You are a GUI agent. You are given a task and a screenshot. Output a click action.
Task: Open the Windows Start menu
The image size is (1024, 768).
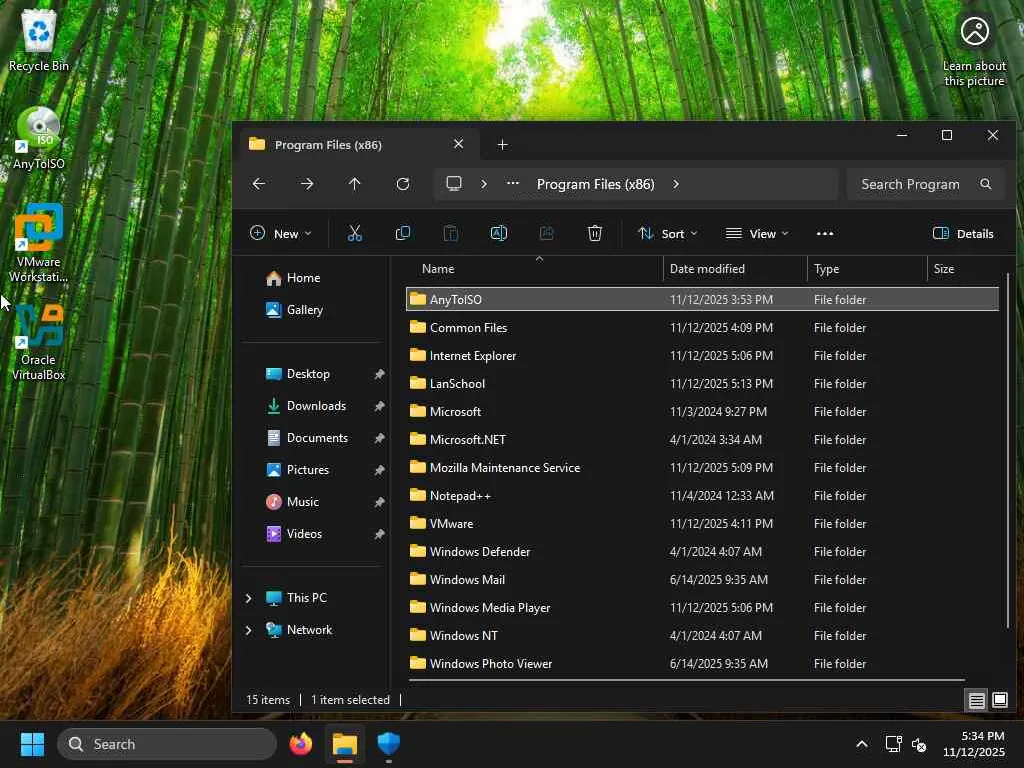pos(32,744)
